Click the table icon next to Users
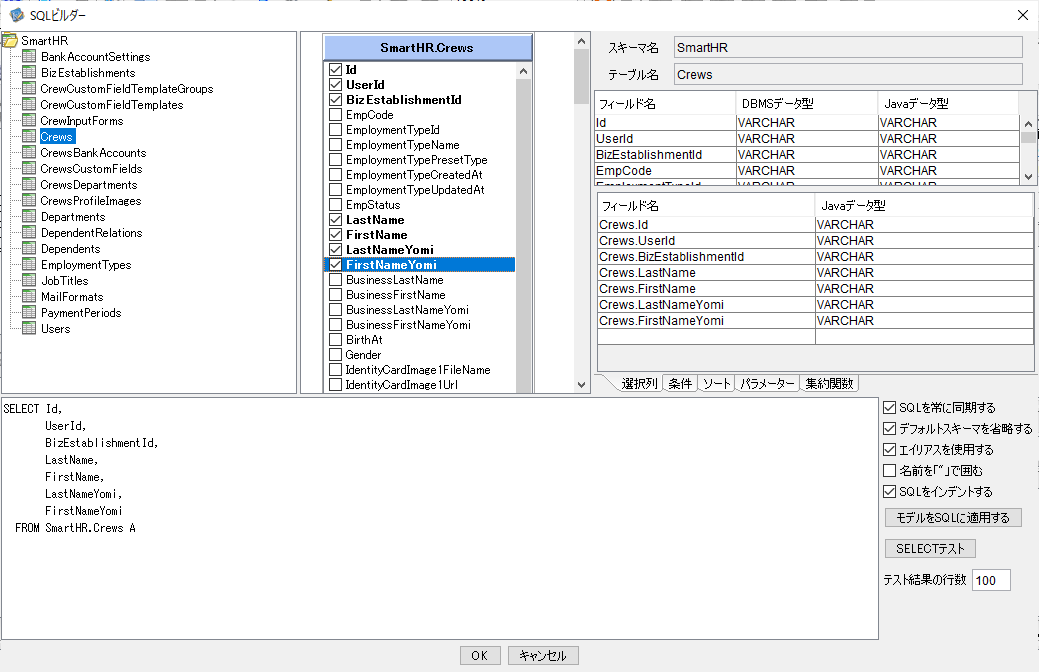 29,328
